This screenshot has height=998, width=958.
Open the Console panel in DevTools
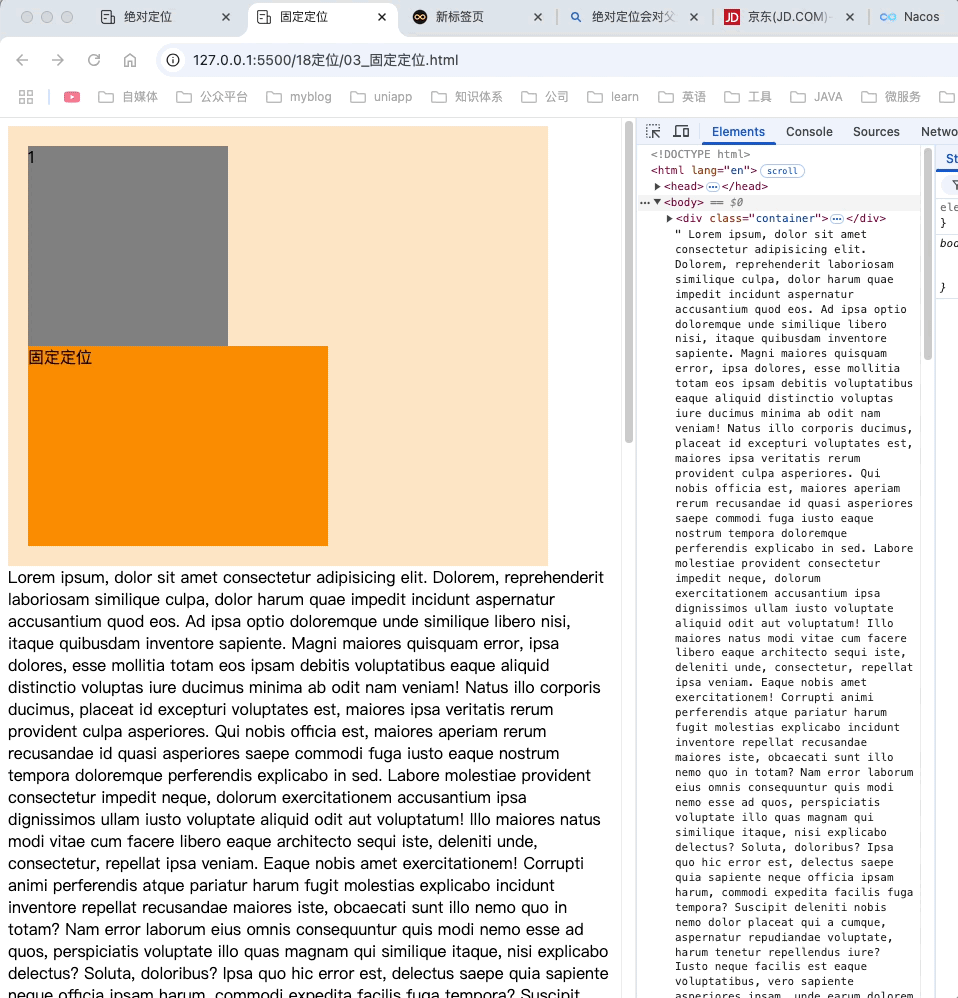click(809, 132)
